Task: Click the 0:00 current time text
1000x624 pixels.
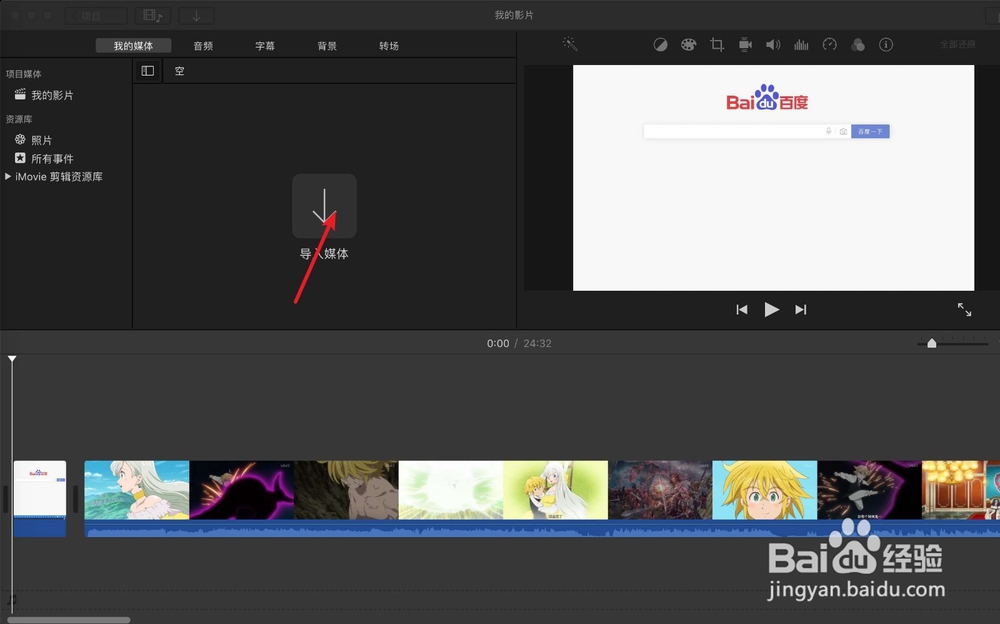Action: point(498,343)
